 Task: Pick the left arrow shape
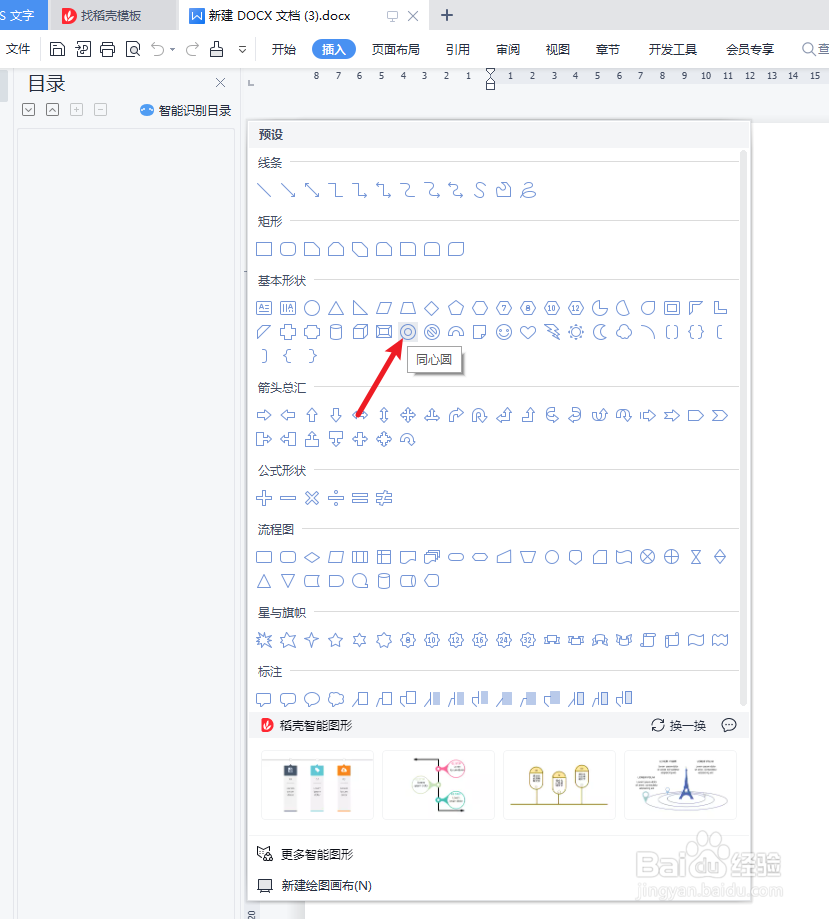point(287,415)
